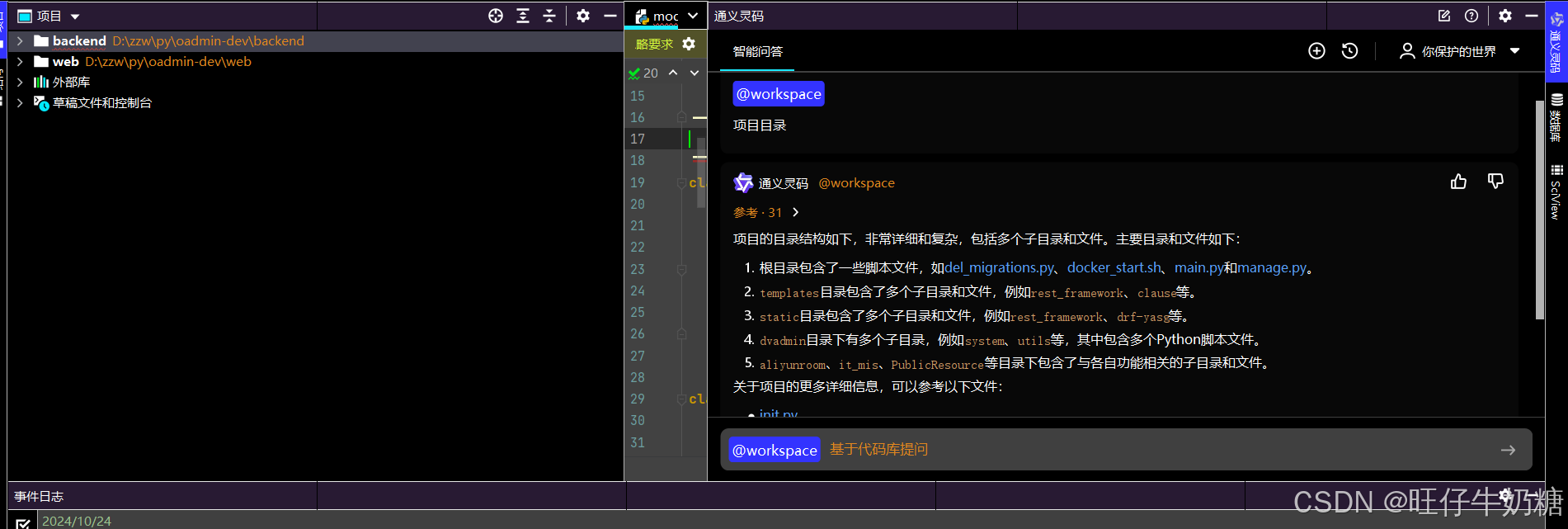Toggle the code fold marker at line 29

[681, 399]
